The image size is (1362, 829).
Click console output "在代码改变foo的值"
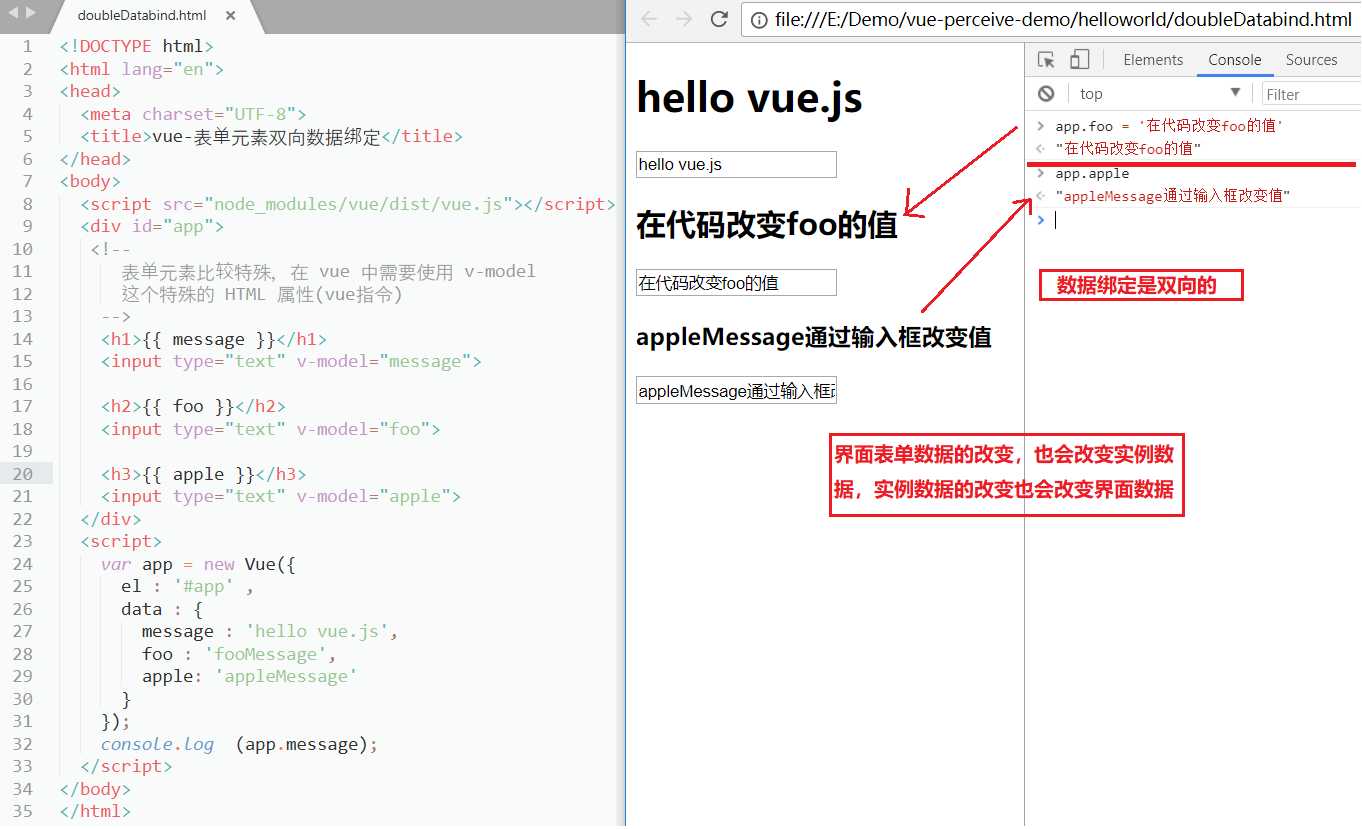[x=1128, y=148]
